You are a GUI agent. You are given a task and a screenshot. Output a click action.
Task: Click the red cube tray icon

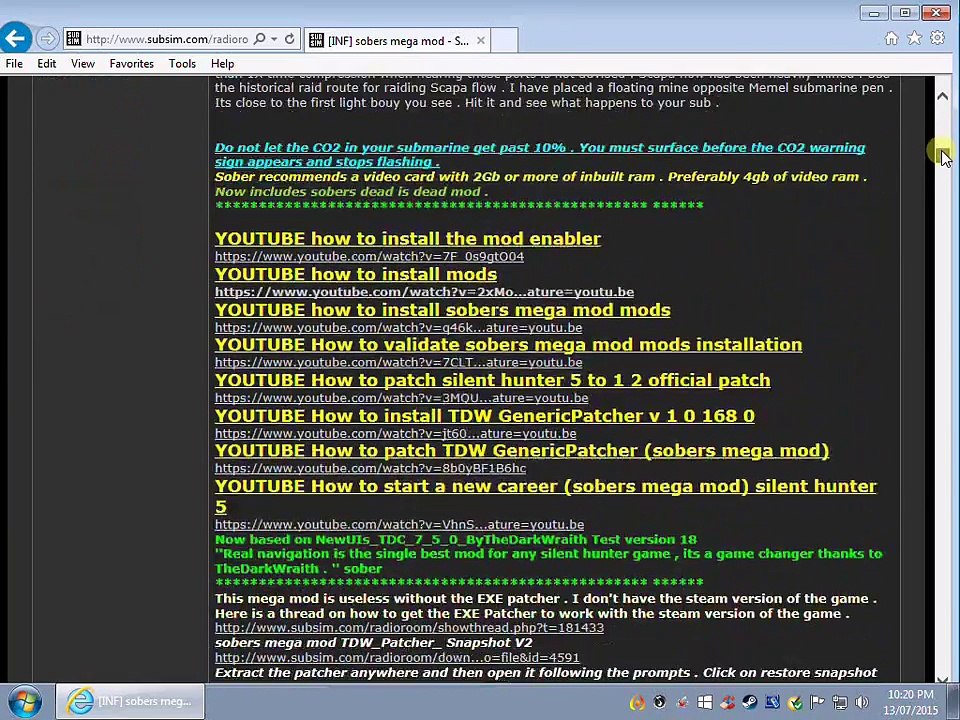pyautogui.click(x=727, y=702)
